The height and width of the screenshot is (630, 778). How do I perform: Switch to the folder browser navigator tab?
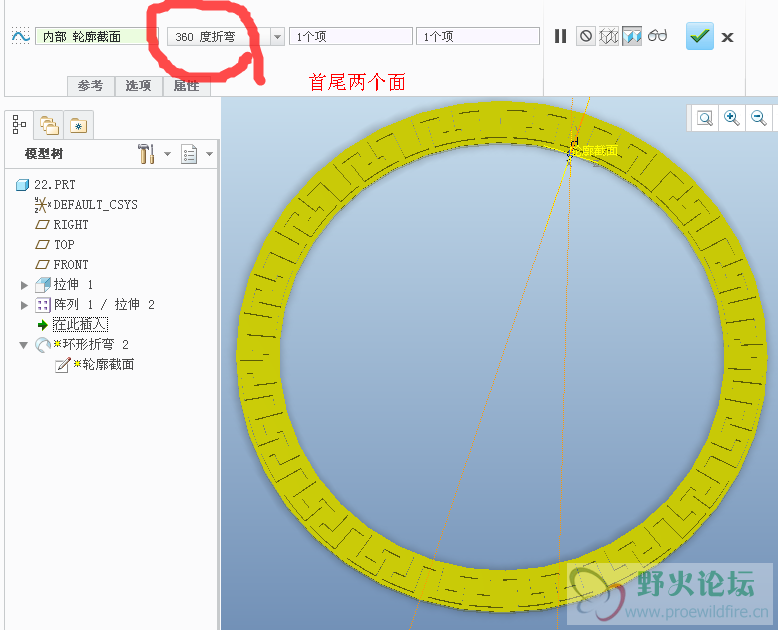pos(49,125)
